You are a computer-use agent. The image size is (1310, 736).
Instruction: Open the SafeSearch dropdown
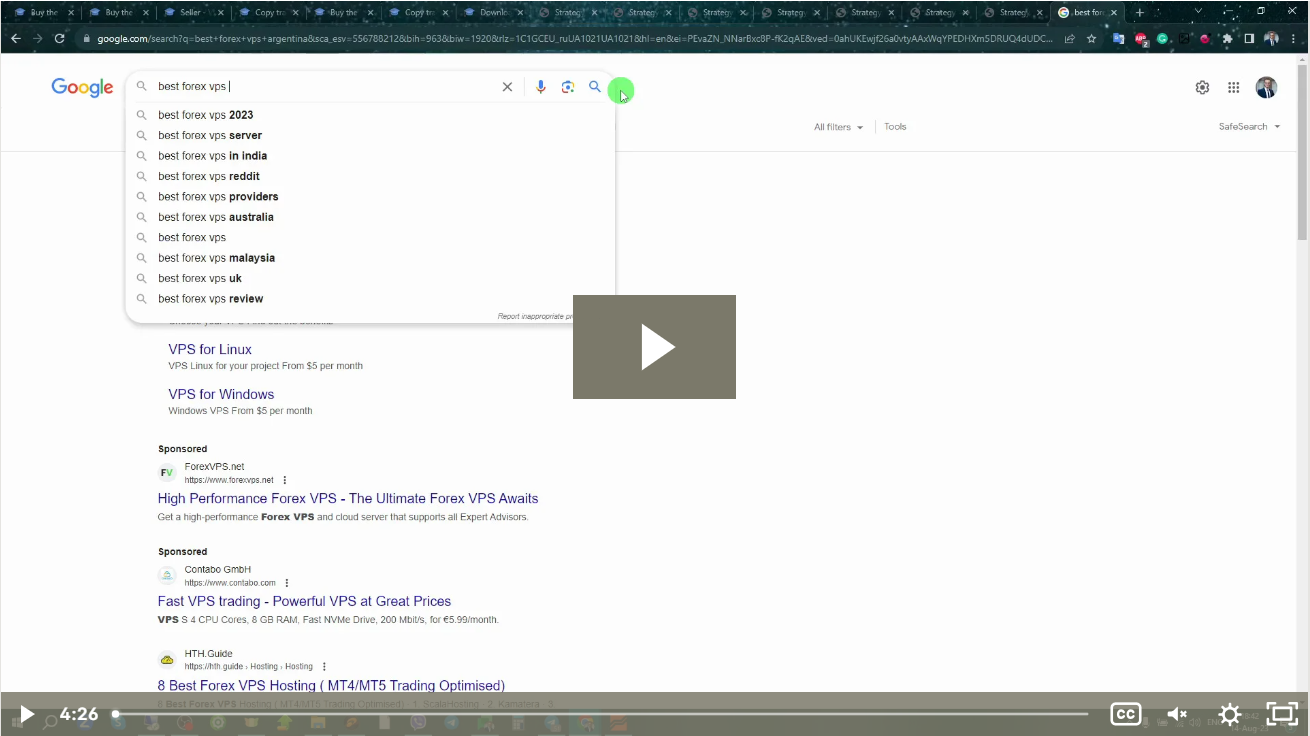(x=1249, y=126)
